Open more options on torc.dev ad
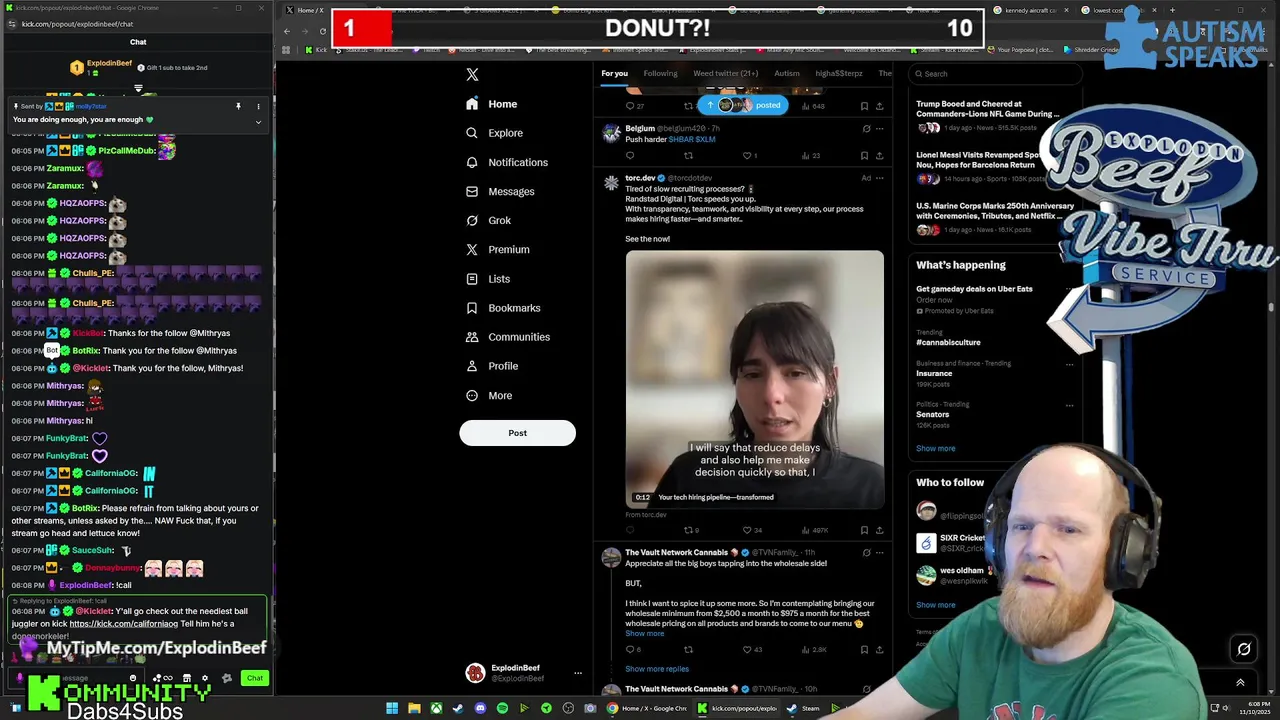The width and height of the screenshot is (1280, 720). pos(879,178)
